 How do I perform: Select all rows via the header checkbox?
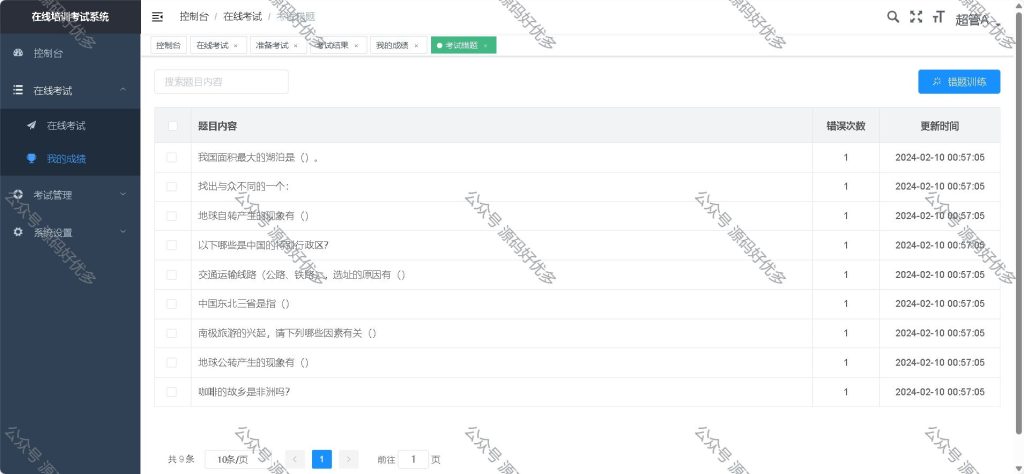pyautogui.click(x=172, y=126)
